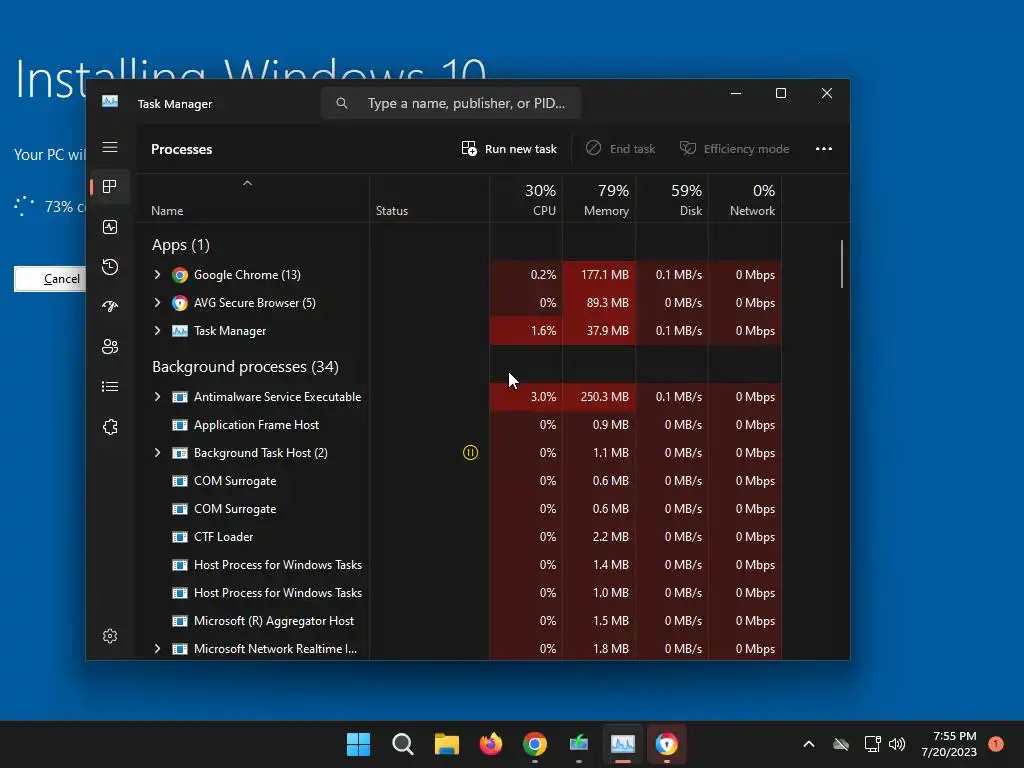Expand Antimalware Service Executable group
The height and width of the screenshot is (768, 1024).
point(157,397)
